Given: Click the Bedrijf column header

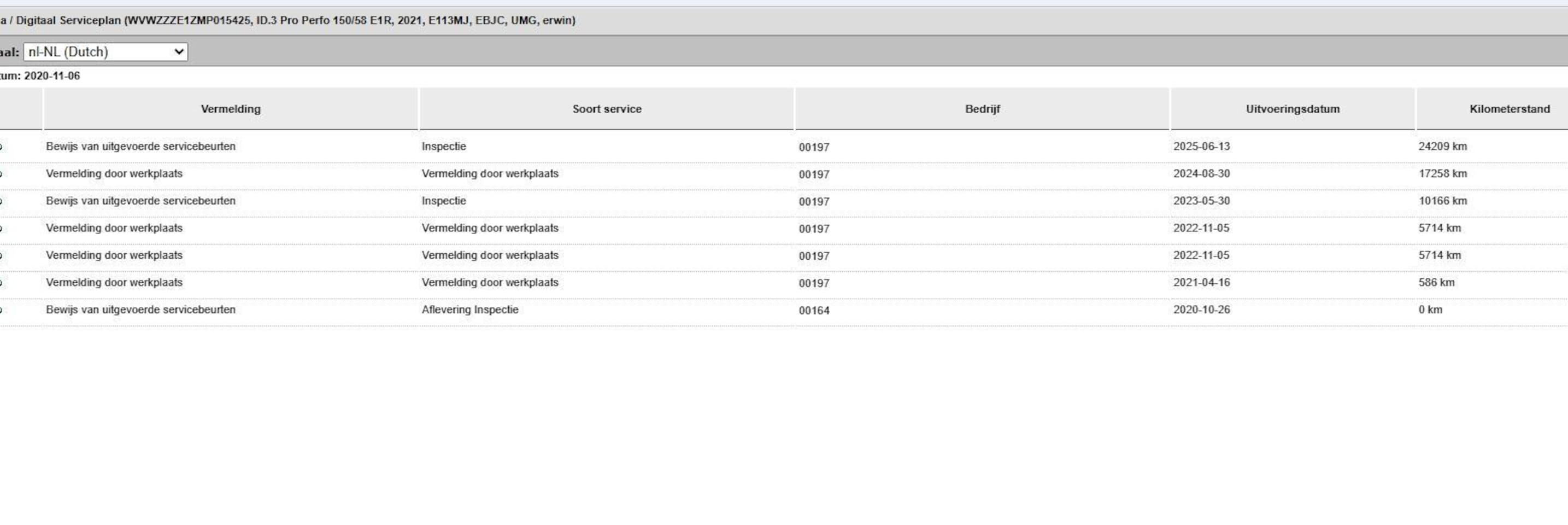Looking at the screenshot, I should tap(982, 109).
